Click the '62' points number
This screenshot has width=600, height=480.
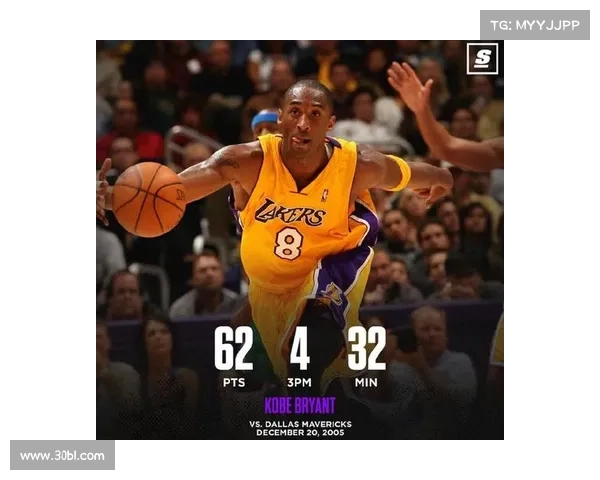point(234,348)
